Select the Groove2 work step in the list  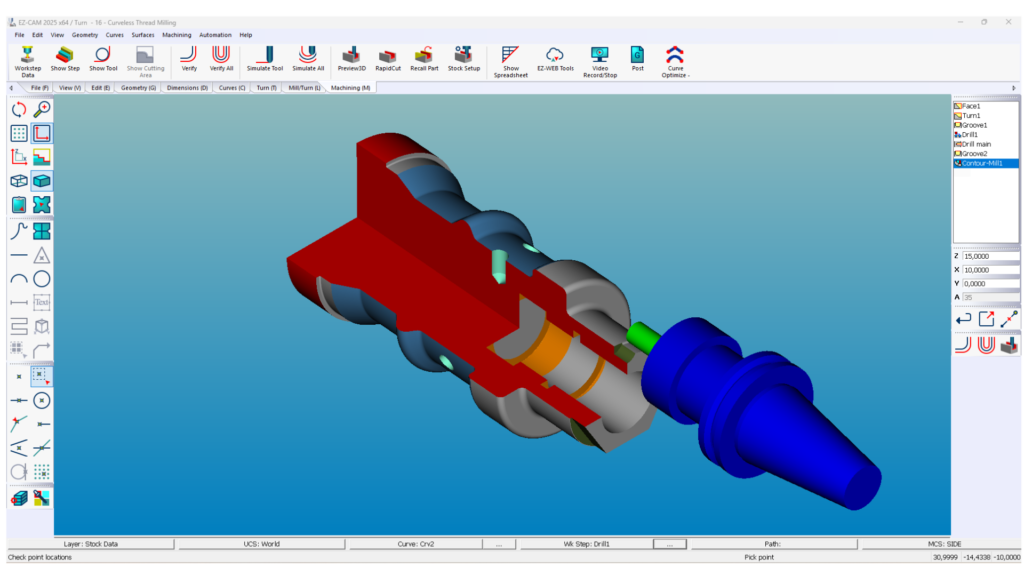(974, 154)
